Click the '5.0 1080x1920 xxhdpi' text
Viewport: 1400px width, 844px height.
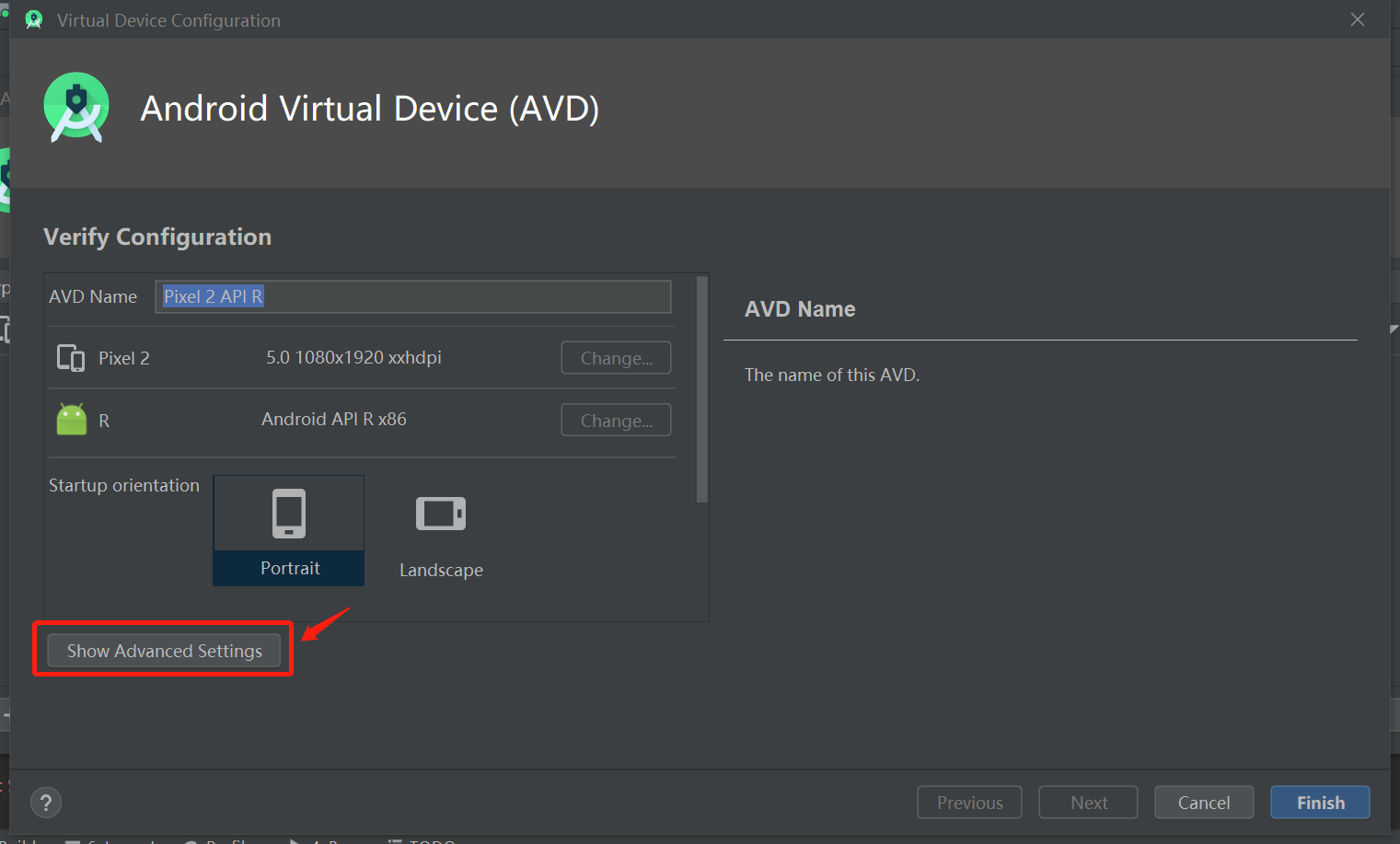pyautogui.click(x=354, y=357)
